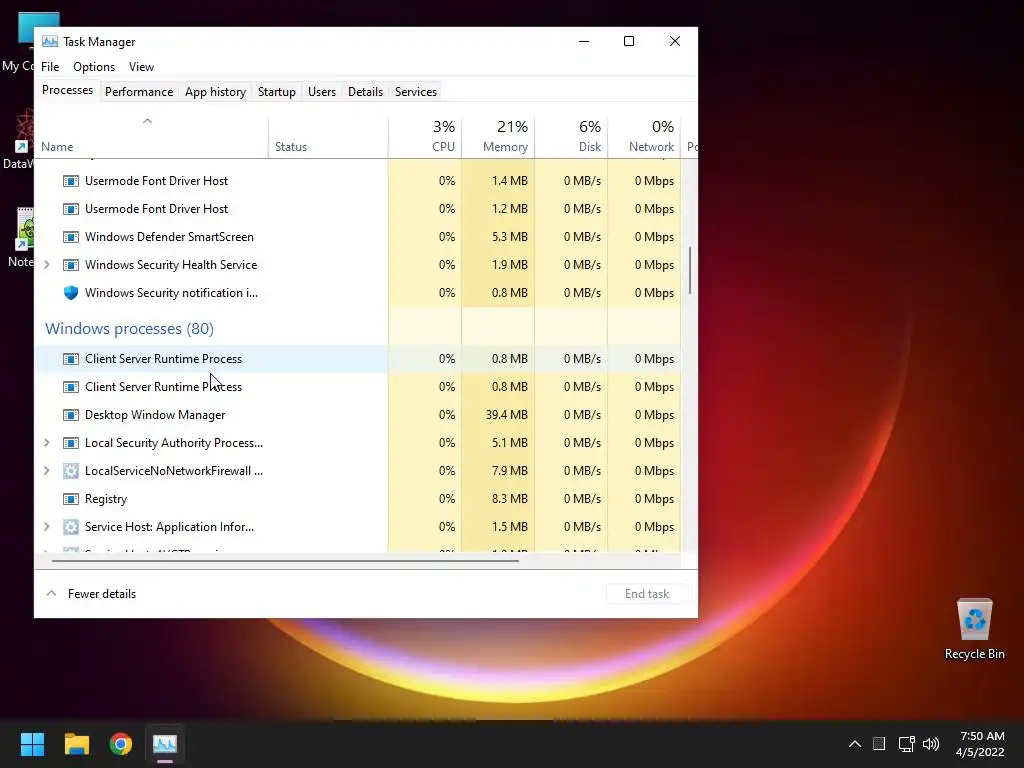Click the End task button
Viewport: 1024px width, 768px height.
(647, 594)
